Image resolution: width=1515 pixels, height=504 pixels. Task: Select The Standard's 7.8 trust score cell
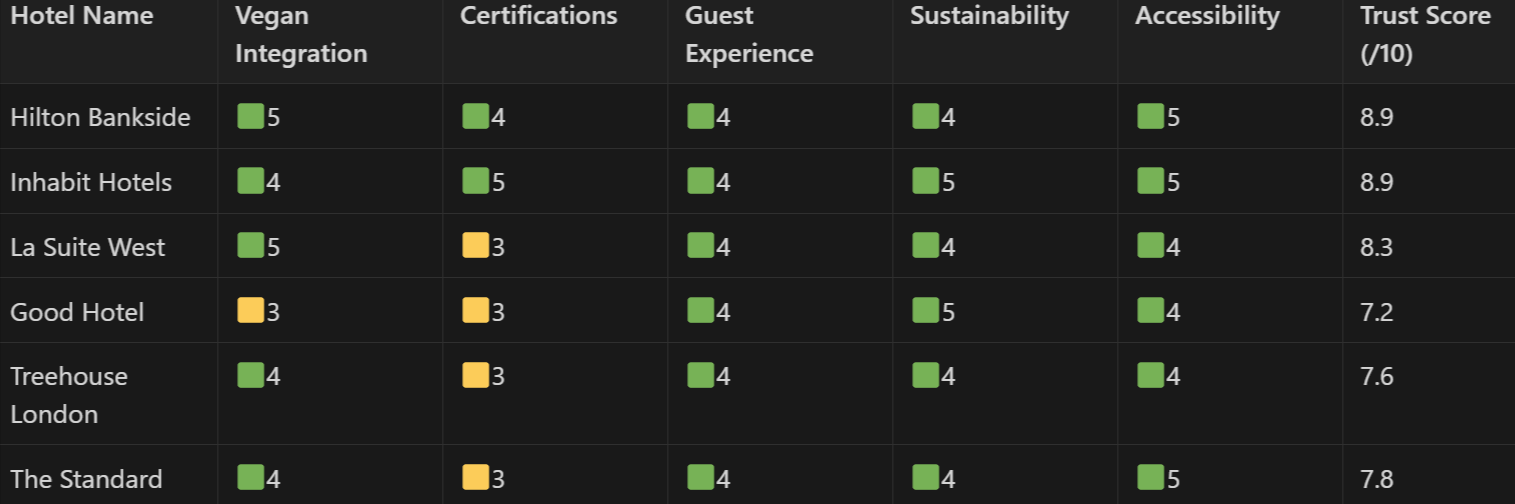click(1429, 478)
